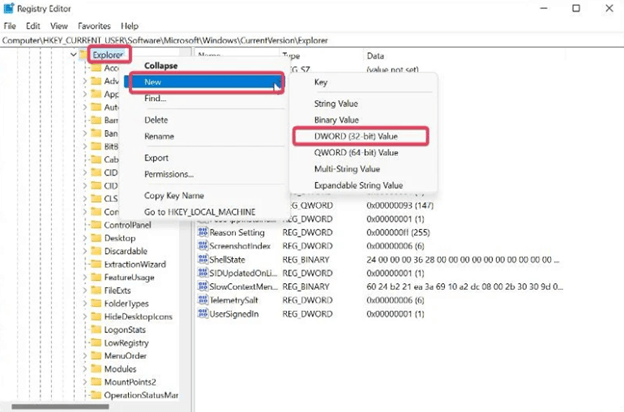Expand the FolderTypes key arrow
624x412 pixels.
tap(84, 304)
